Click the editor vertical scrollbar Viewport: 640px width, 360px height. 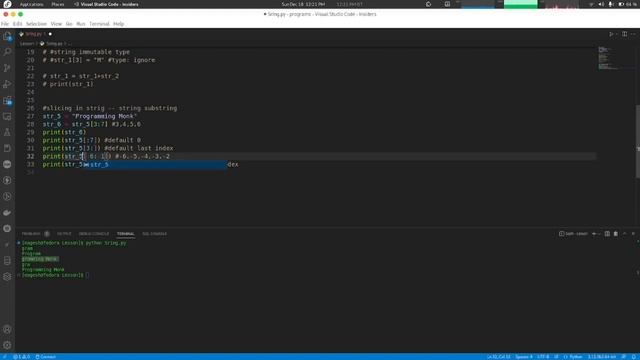[x=638, y=141]
